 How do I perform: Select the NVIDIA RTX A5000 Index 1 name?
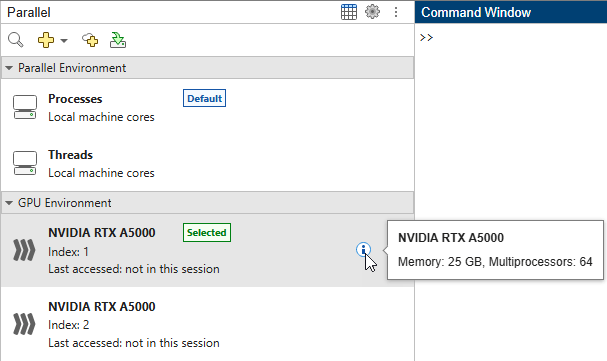[102, 233]
